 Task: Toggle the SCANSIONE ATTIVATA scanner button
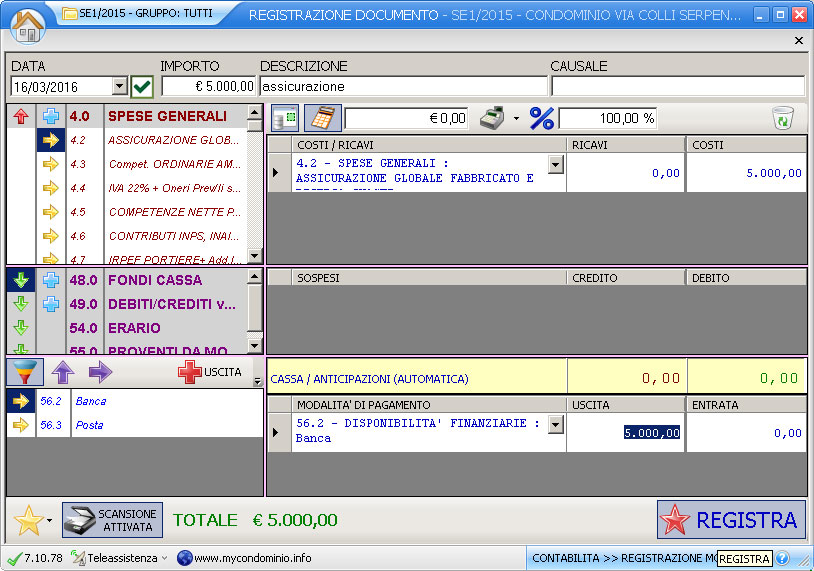112,520
